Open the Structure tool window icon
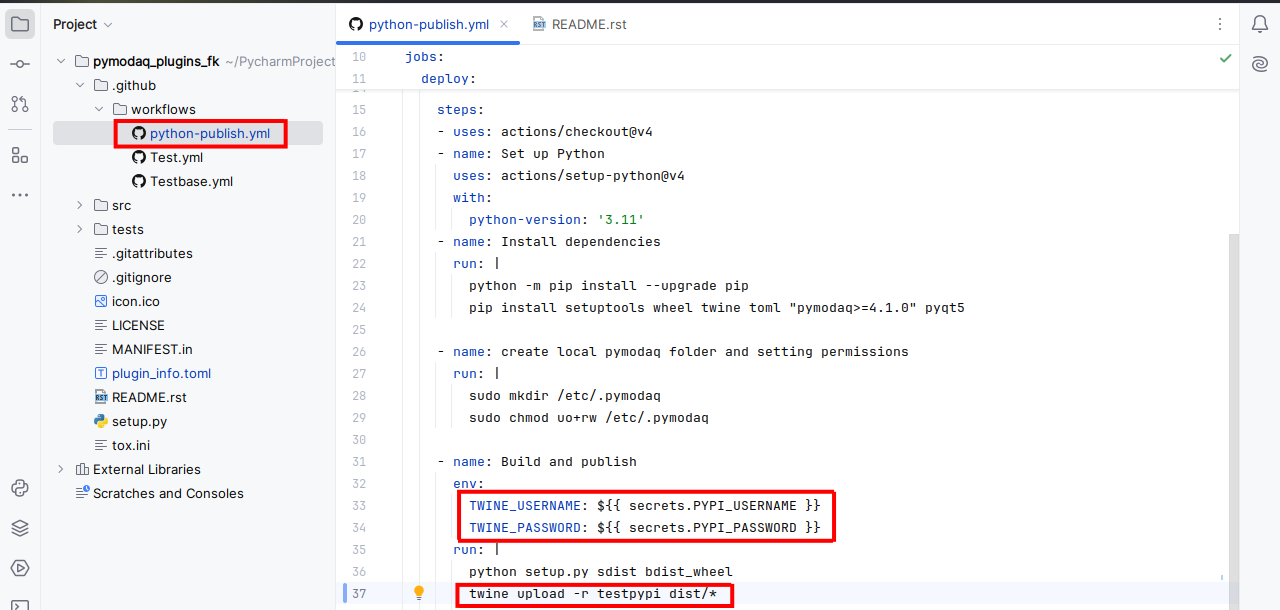The width and height of the screenshot is (1280, 610). [20, 155]
